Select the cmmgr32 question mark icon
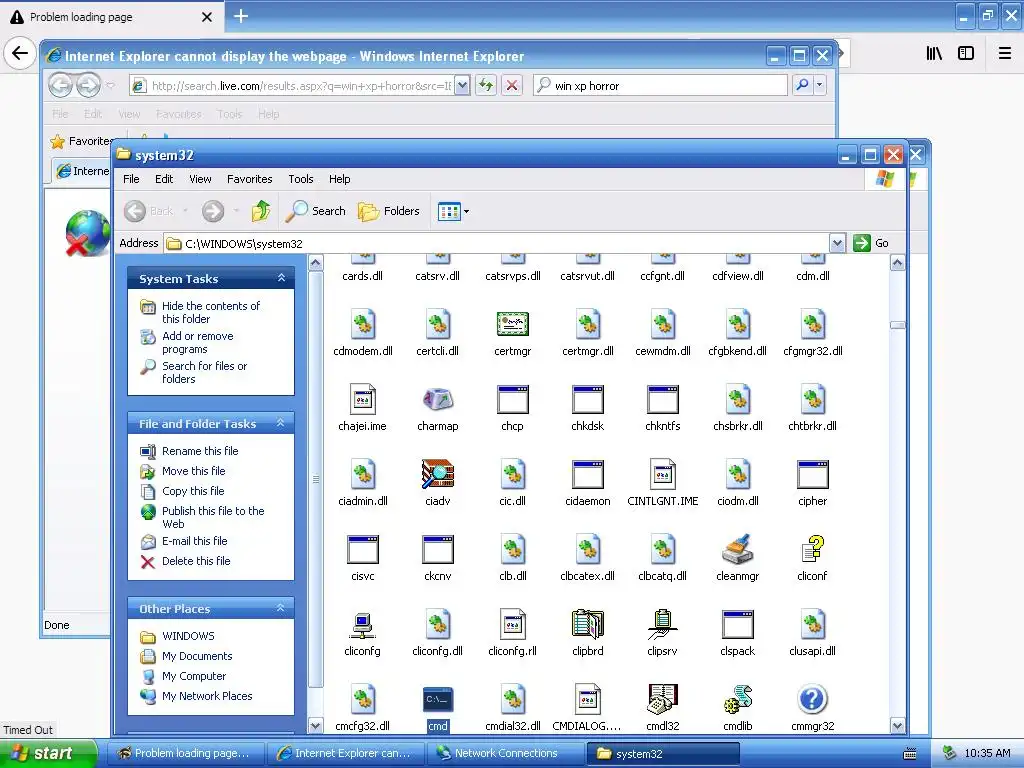Viewport: 1024px width, 768px height. 812,699
